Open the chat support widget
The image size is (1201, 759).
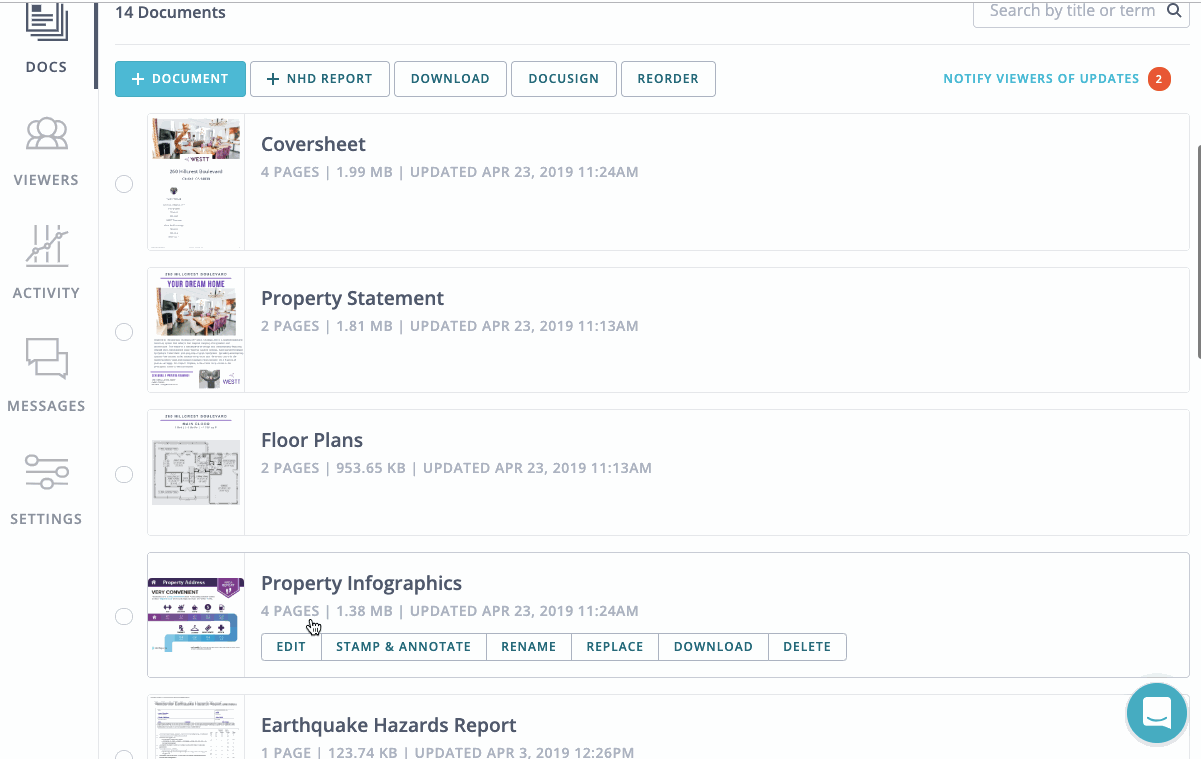pyautogui.click(x=1156, y=714)
